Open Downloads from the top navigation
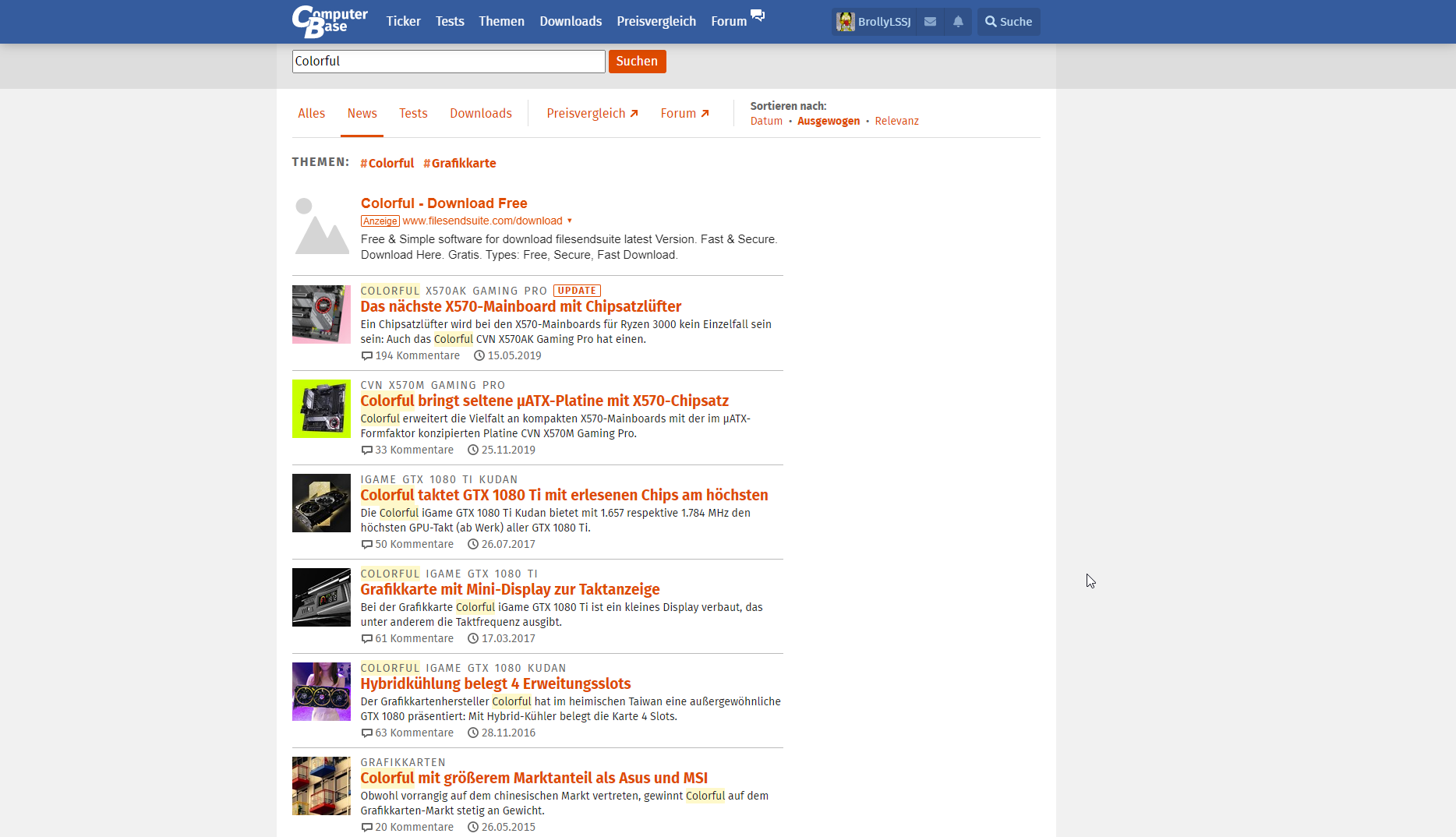Image resolution: width=1456 pixels, height=837 pixels. click(x=571, y=21)
